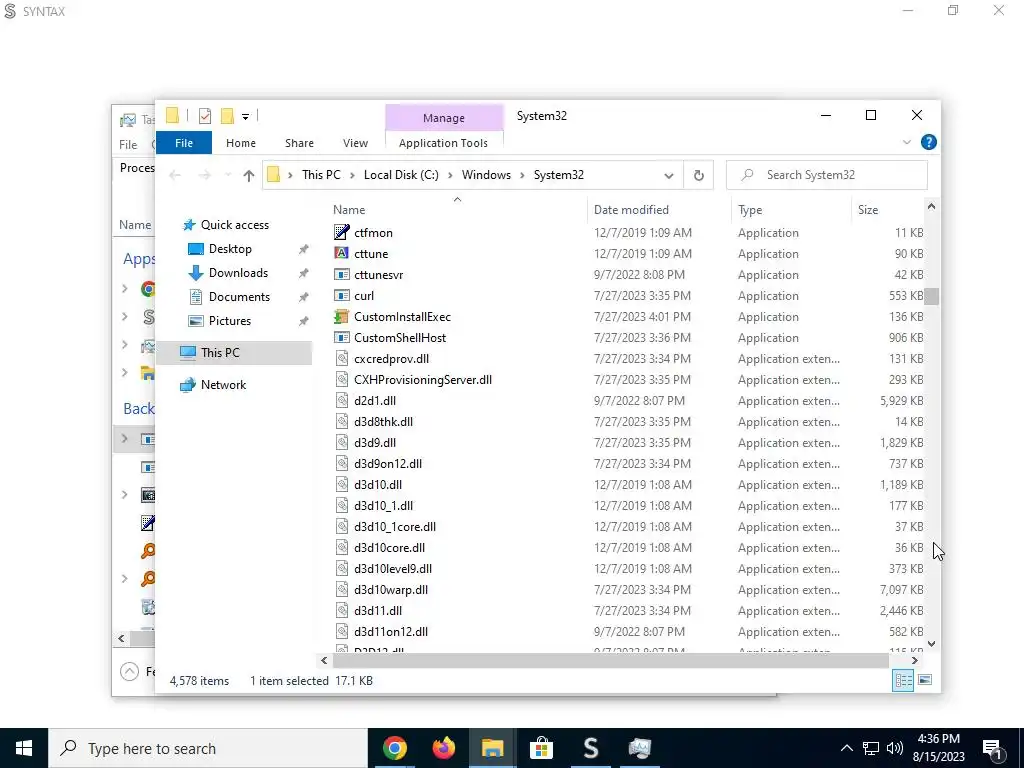The width and height of the screenshot is (1024, 768).
Task: Click the Search System32 box
Action: pos(827,175)
